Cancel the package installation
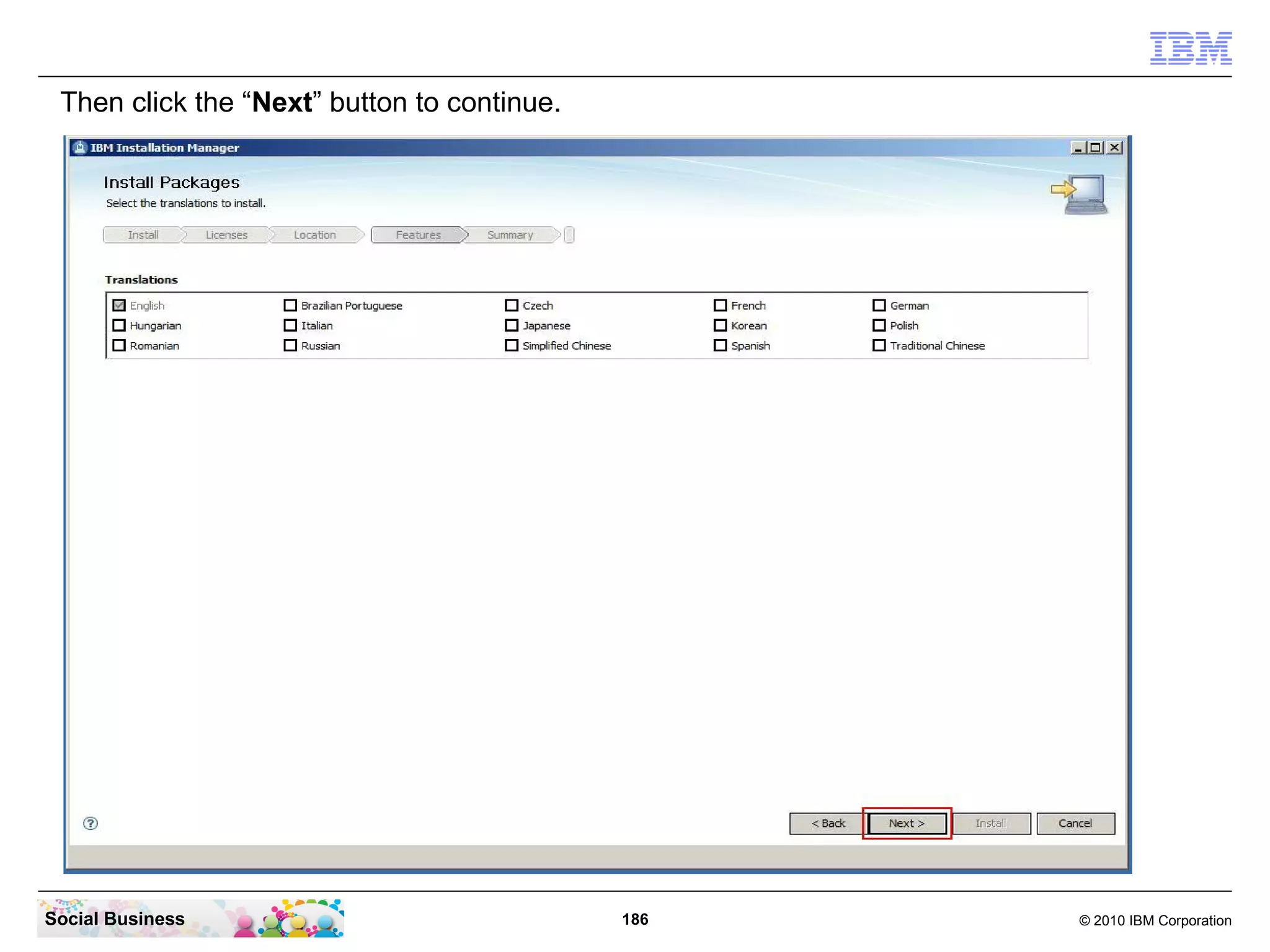The image size is (1270, 952). click(x=1075, y=824)
